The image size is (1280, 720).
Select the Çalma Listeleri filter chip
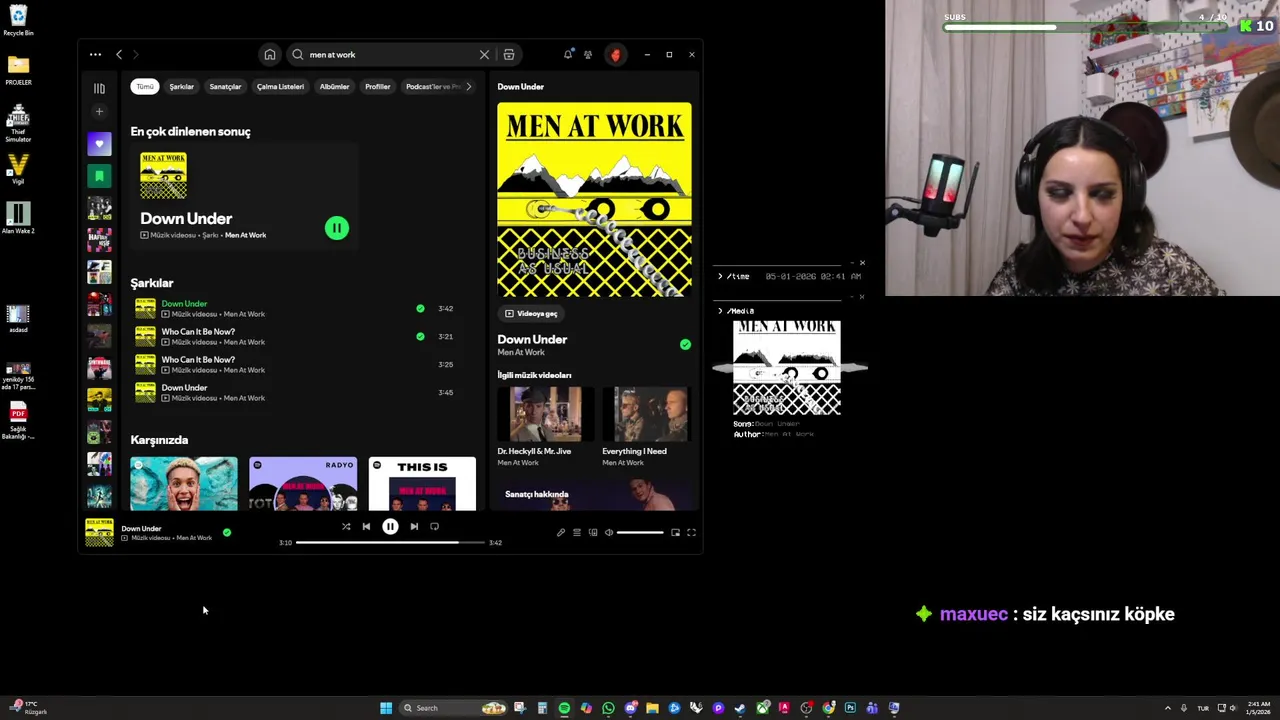[x=280, y=86]
